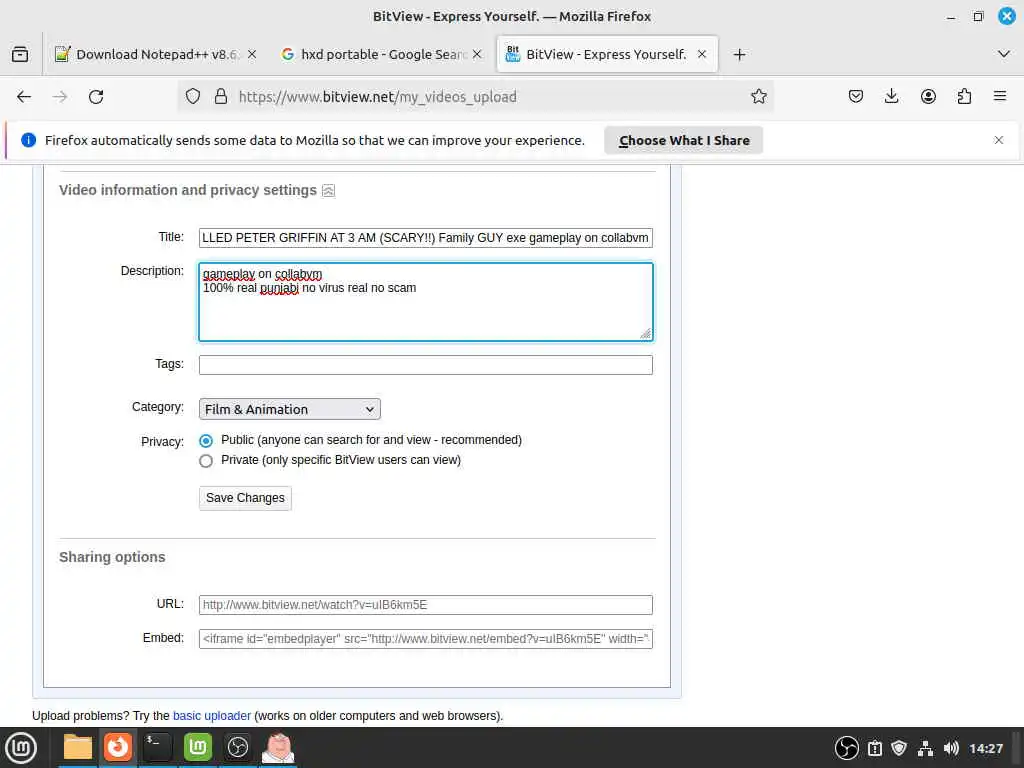Viewport: 1024px width, 768px height.
Task: Open terminal from taskbar
Action: [x=157, y=748]
